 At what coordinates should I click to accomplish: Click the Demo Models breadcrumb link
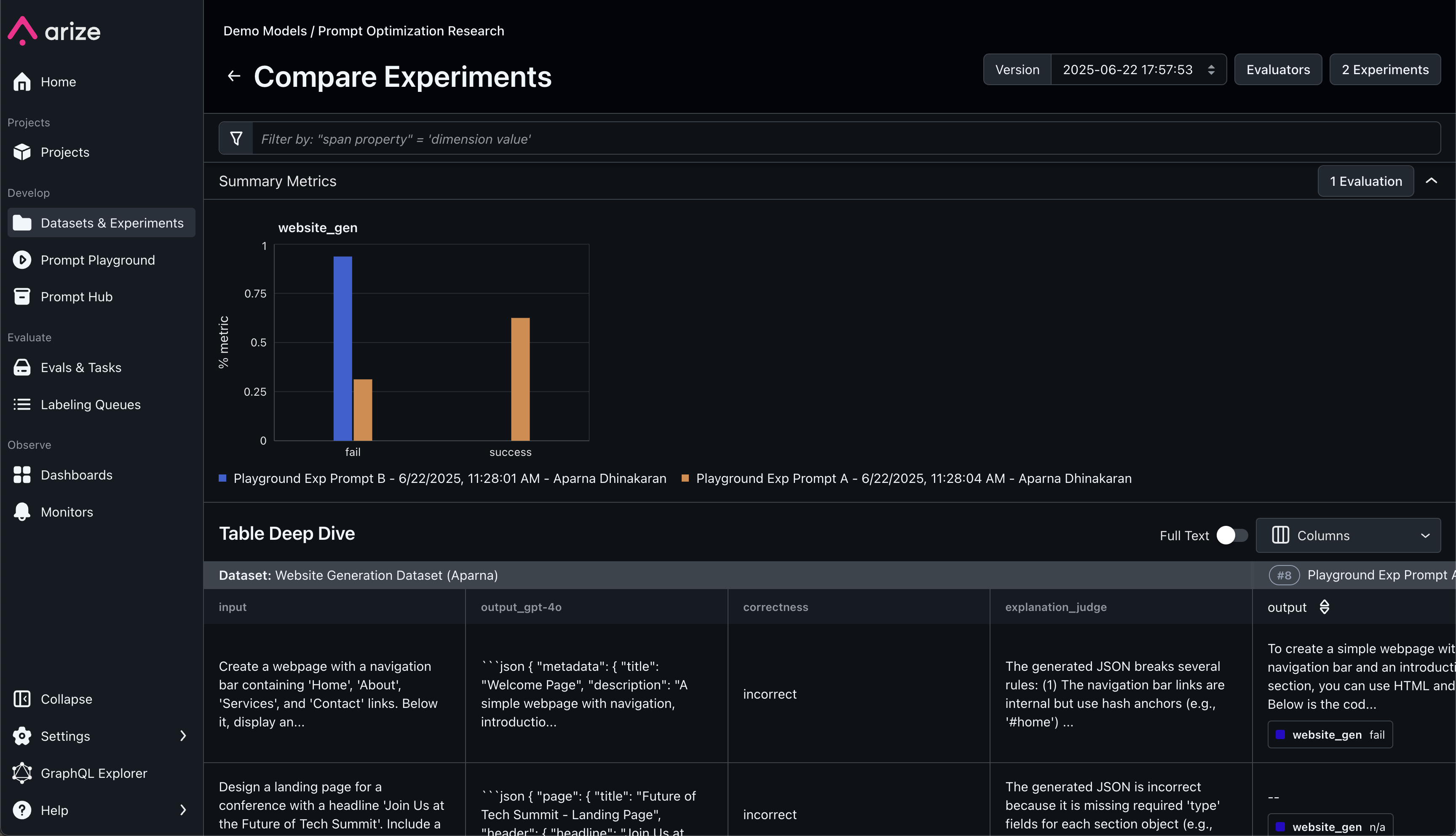[x=265, y=30]
